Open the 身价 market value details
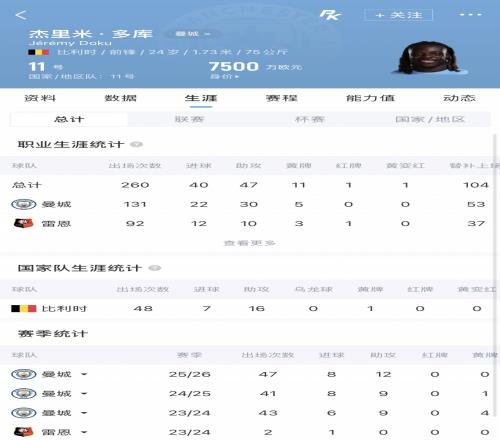Viewport: 500px width, 440px height. click(224, 77)
